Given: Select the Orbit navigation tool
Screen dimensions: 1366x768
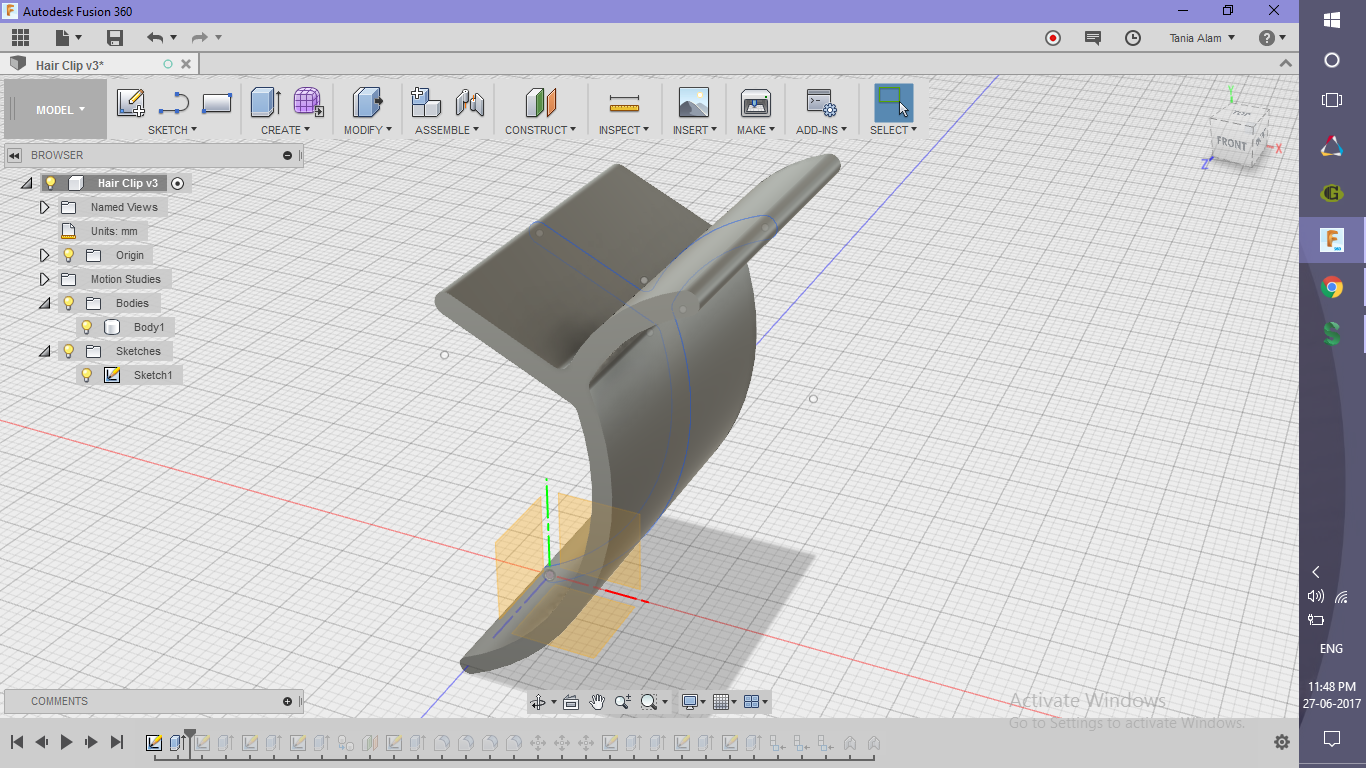Looking at the screenshot, I should coord(540,702).
